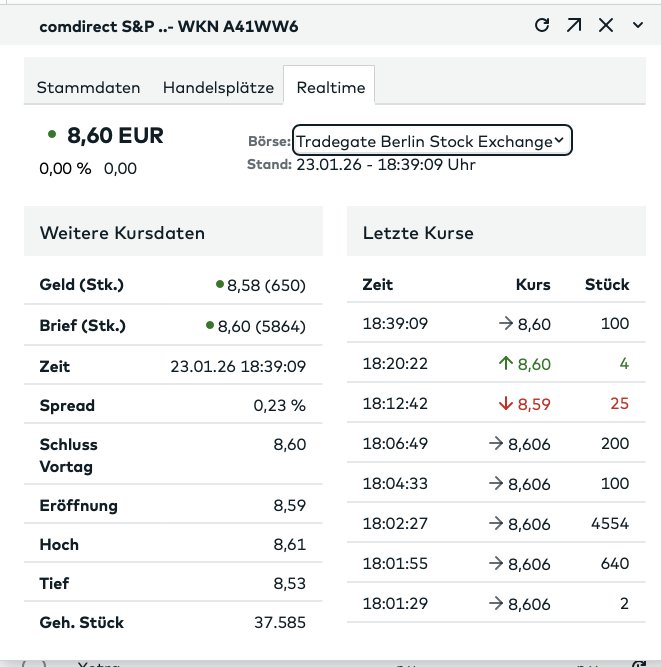Click the sideways arrow in the 18:39:09 row
The height and width of the screenshot is (667, 661).
pos(506,324)
